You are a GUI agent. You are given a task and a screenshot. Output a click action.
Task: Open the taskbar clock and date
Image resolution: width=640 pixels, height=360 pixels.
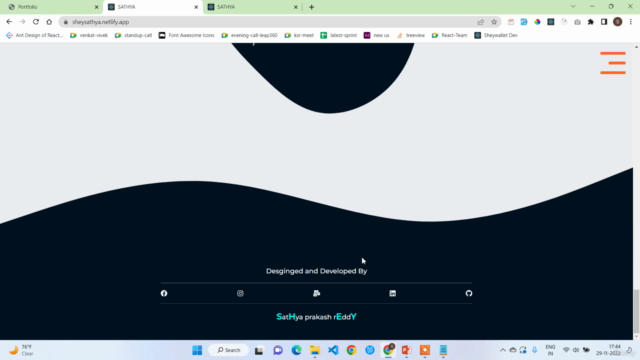pyautogui.click(x=609, y=350)
